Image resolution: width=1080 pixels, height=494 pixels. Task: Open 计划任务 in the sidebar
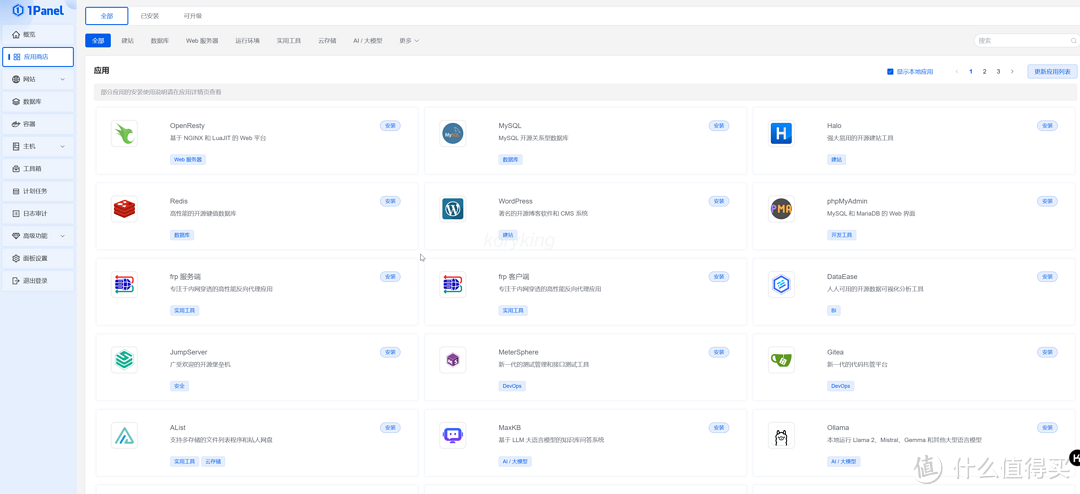(38, 191)
